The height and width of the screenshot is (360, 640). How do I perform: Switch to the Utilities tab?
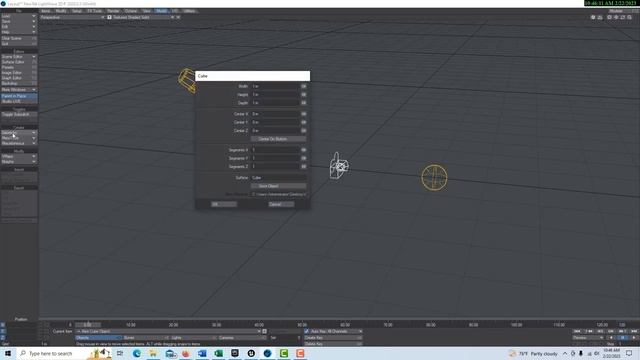coord(189,11)
